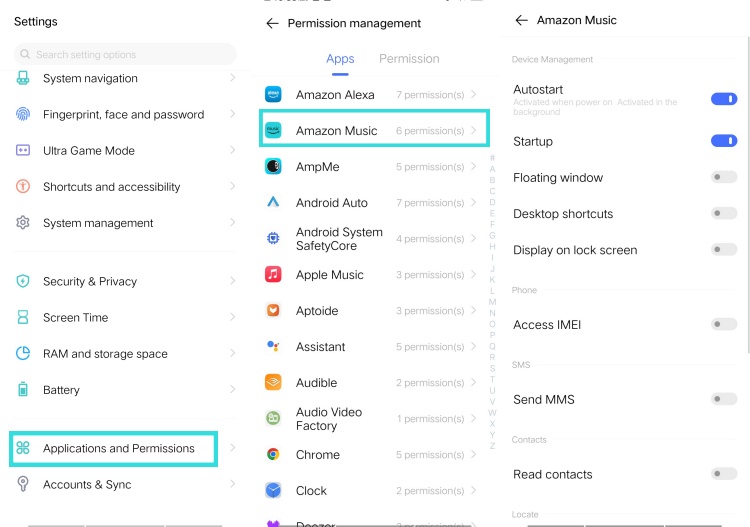Tap the Android System SafetyCore icon
The height and width of the screenshot is (527, 750).
[x=273, y=238]
